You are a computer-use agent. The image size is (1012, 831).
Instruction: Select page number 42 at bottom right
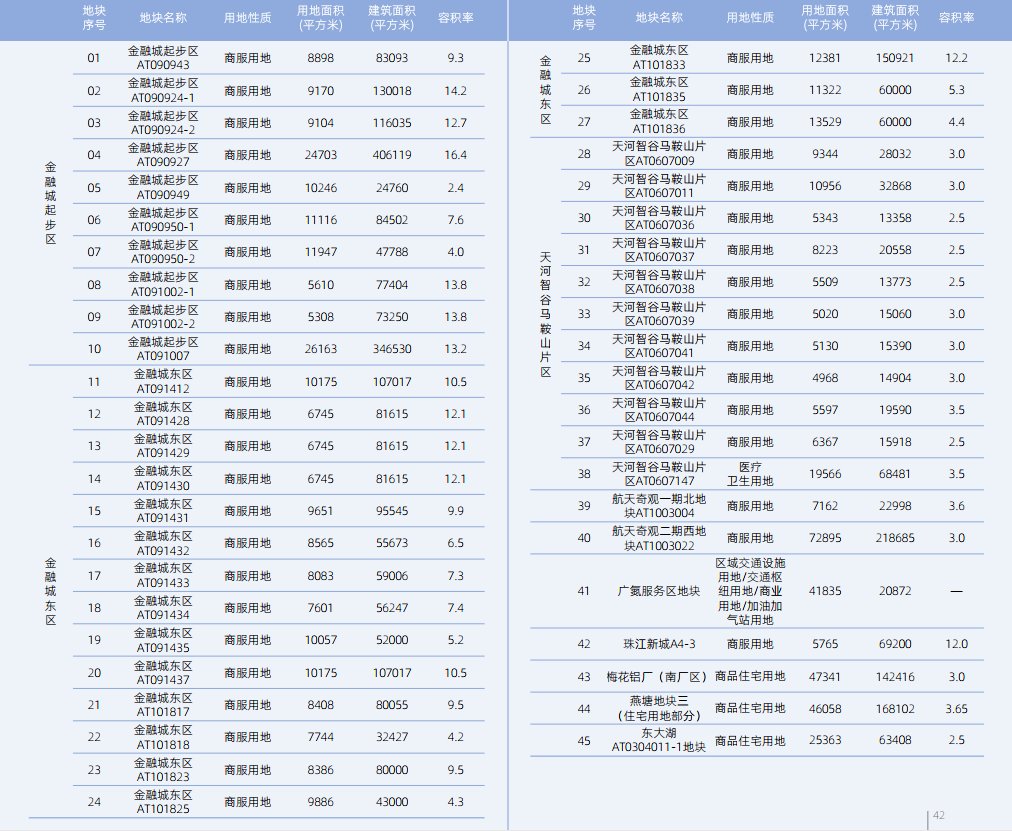pos(939,816)
